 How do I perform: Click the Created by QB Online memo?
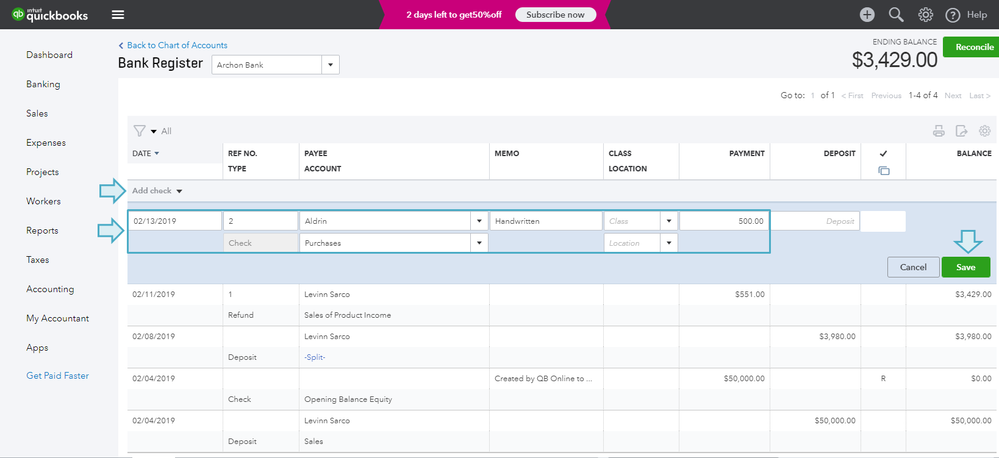(543, 378)
